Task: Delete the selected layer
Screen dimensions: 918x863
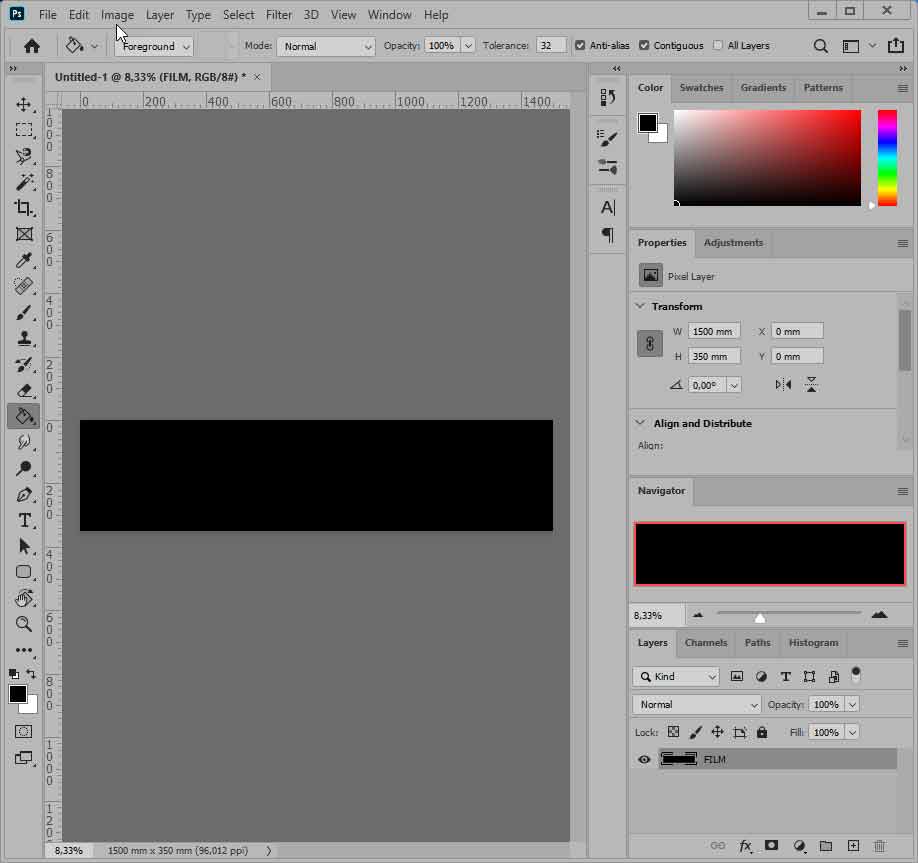Action: click(879, 845)
